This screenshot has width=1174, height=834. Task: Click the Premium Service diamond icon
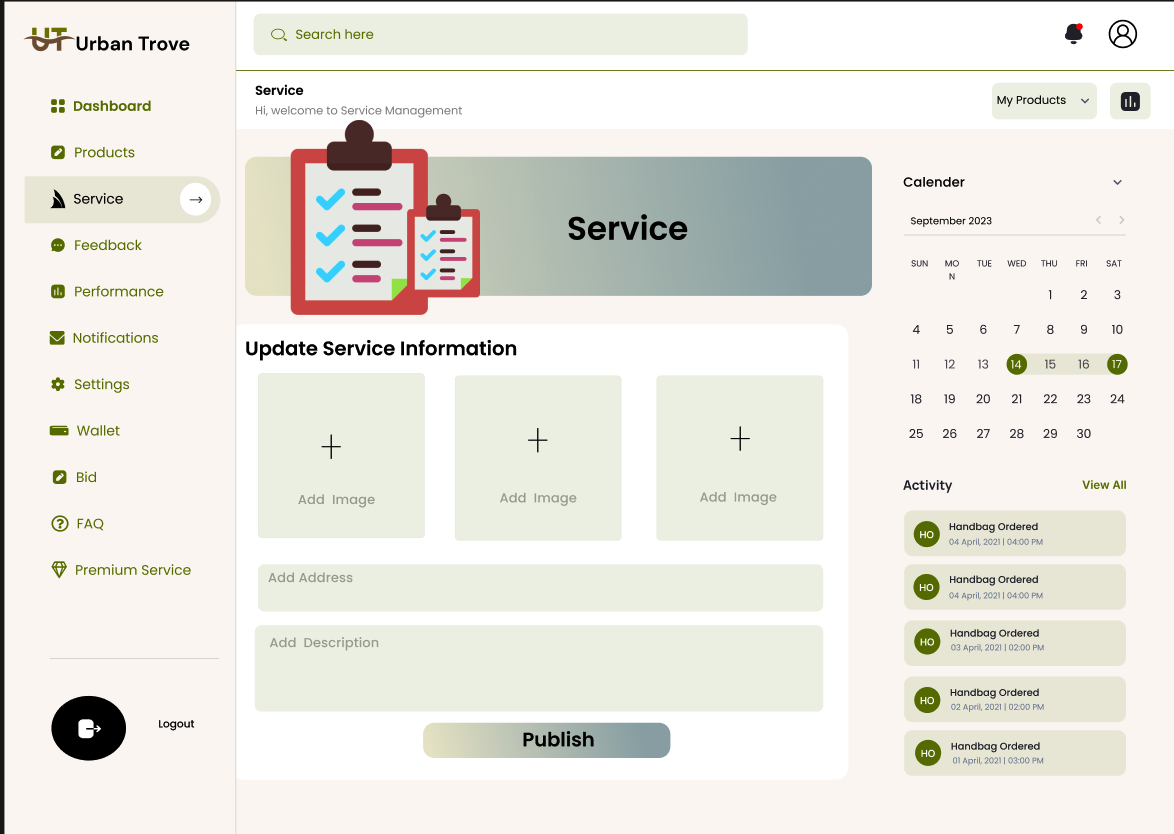point(59,570)
